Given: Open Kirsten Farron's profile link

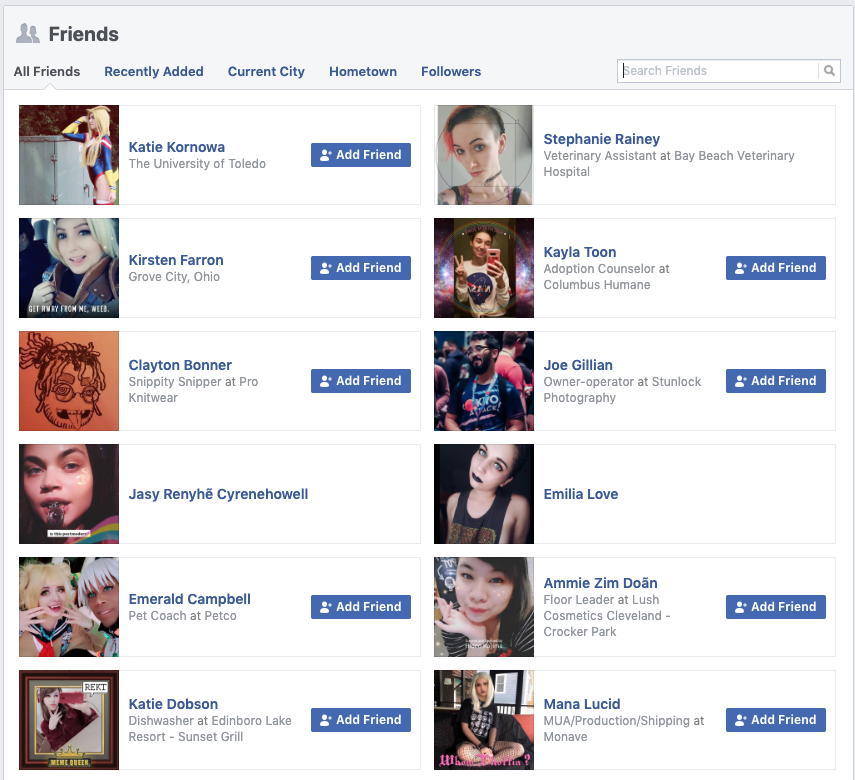Looking at the screenshot, I should click(176, 260).
